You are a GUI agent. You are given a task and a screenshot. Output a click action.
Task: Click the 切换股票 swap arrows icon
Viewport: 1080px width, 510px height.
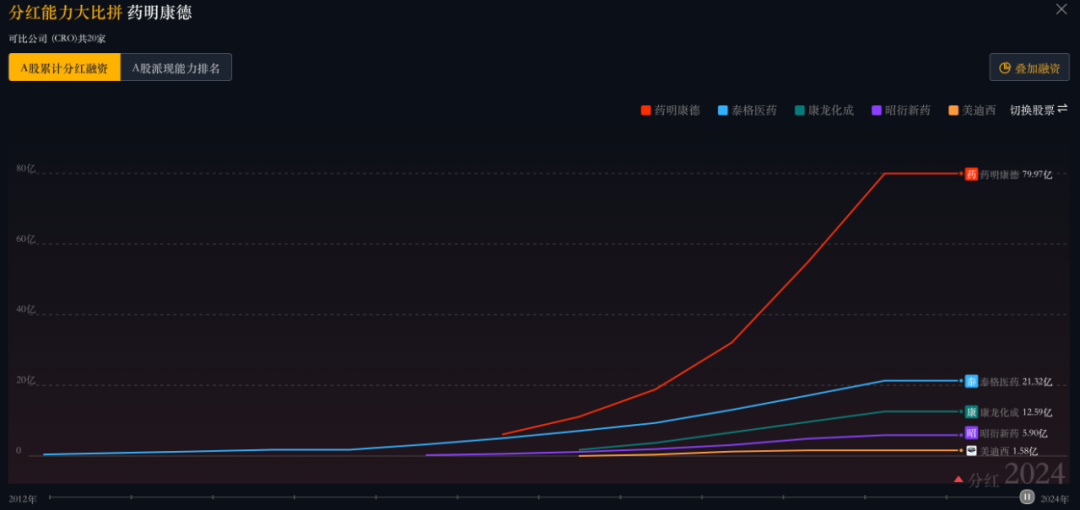[1063, 108]
